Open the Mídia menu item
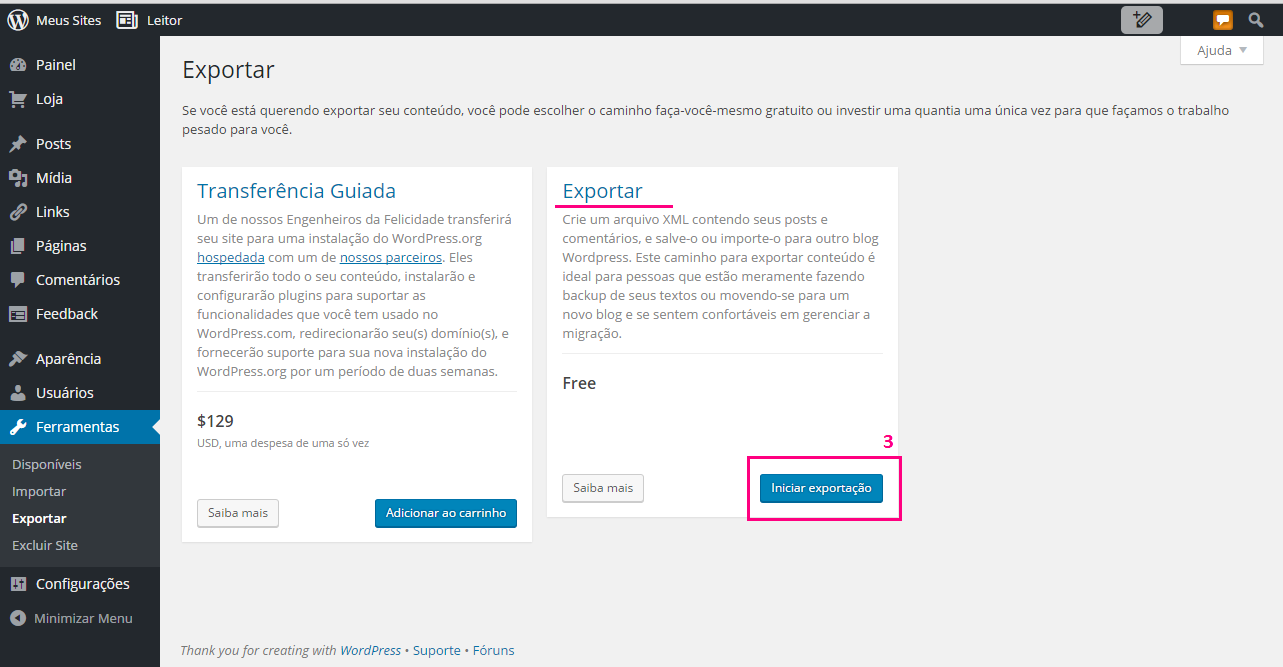This screenshot has height=667, width=1283. [80, 178]
